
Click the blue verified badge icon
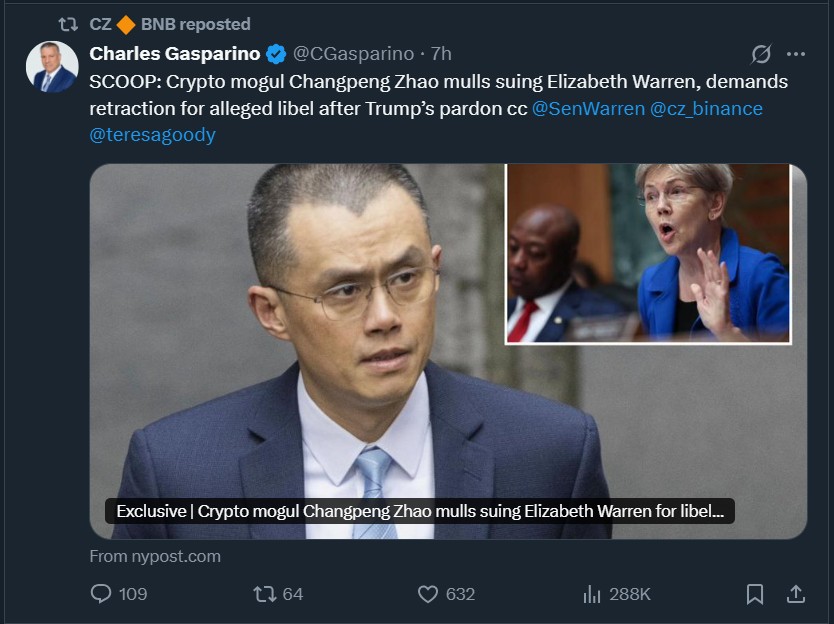coord(276,54)
